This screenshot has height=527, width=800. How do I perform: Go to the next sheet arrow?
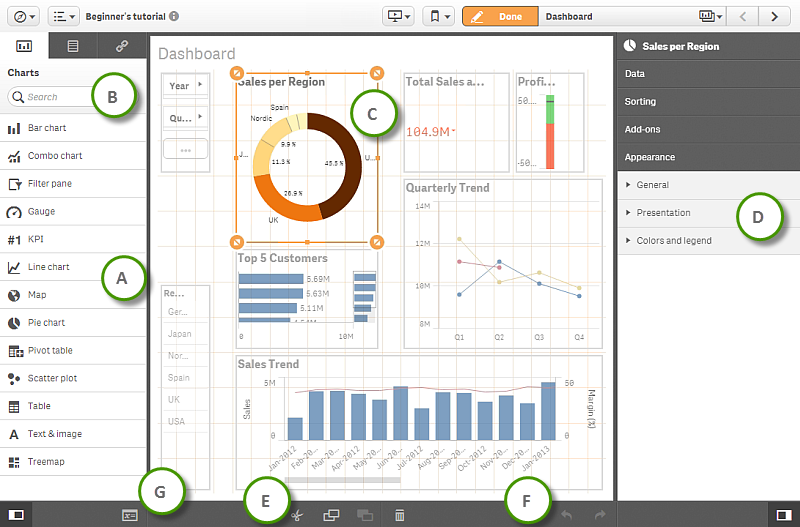(x=774, y=16)
